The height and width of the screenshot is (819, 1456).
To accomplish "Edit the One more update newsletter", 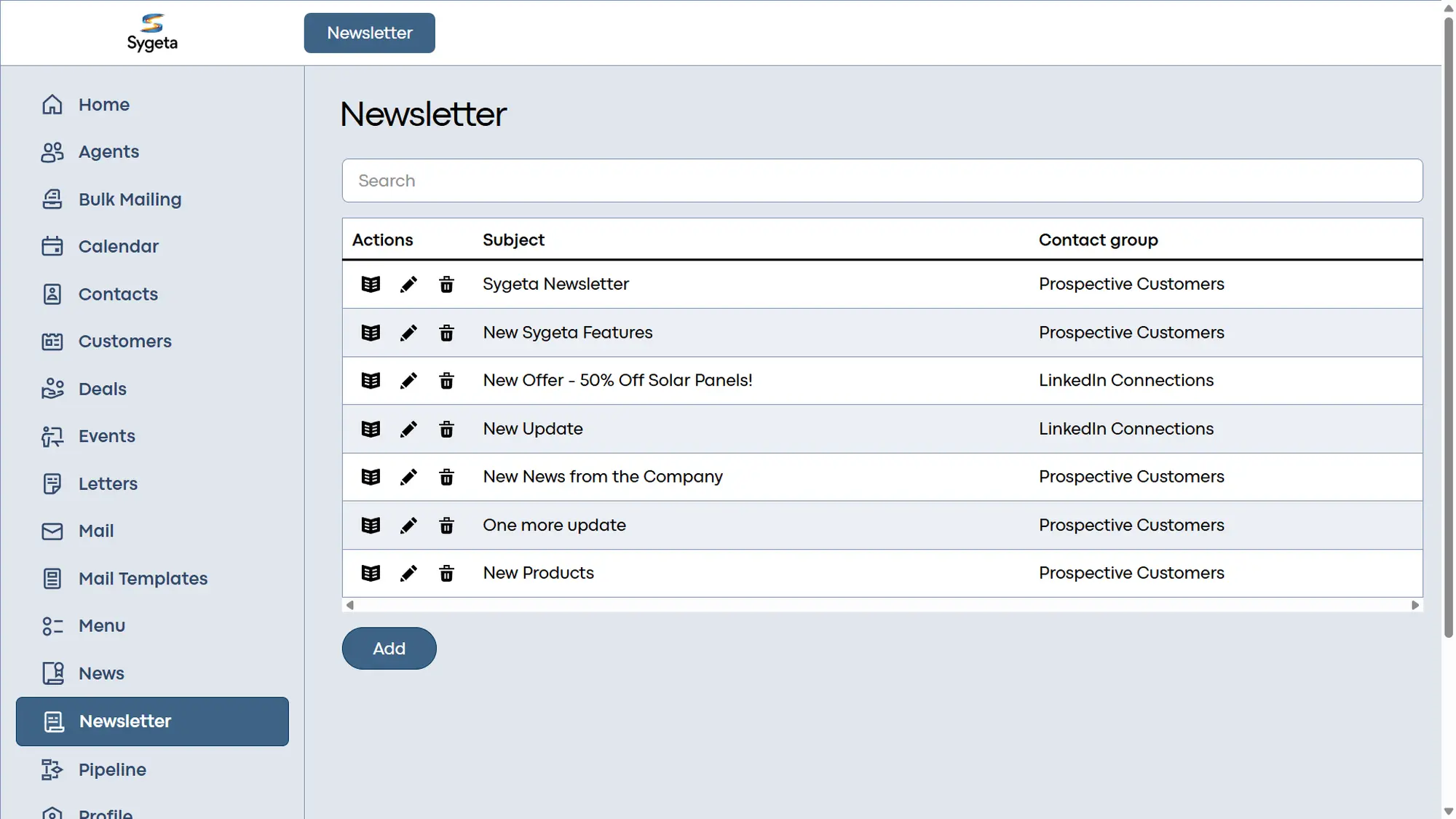I will tap(408, 525).
